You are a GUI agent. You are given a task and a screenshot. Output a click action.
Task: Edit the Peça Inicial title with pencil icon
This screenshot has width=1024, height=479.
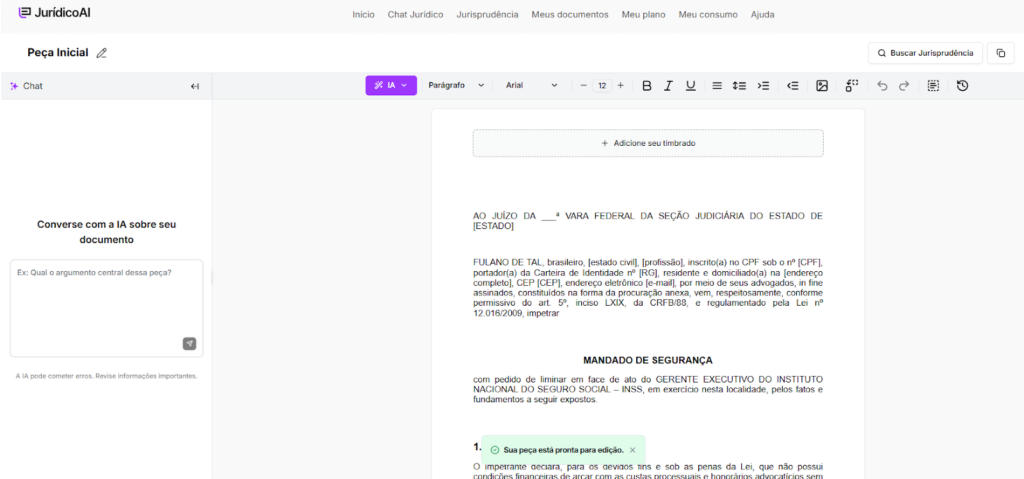point(101,54)
